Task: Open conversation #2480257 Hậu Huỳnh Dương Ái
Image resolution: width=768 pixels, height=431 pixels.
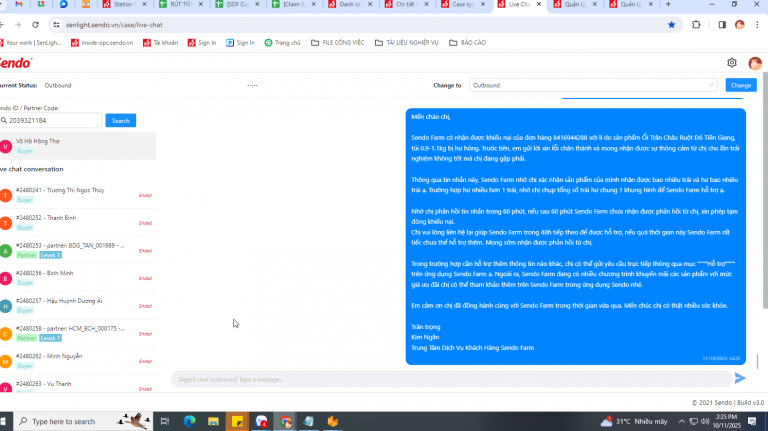Action: pyautogui.click(x=77, y=306)
